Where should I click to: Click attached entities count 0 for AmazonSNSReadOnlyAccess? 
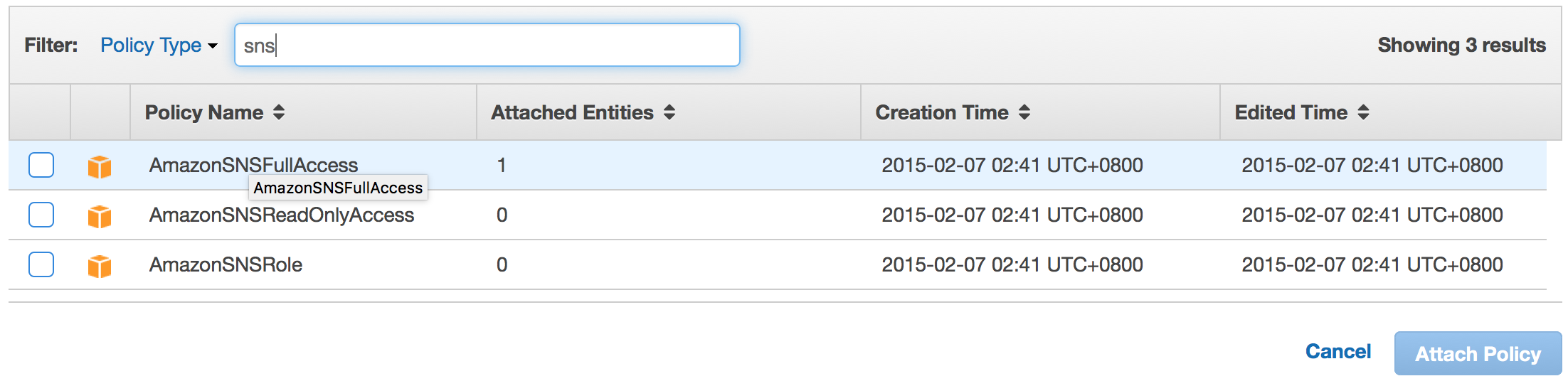click(x=502, y=215)
